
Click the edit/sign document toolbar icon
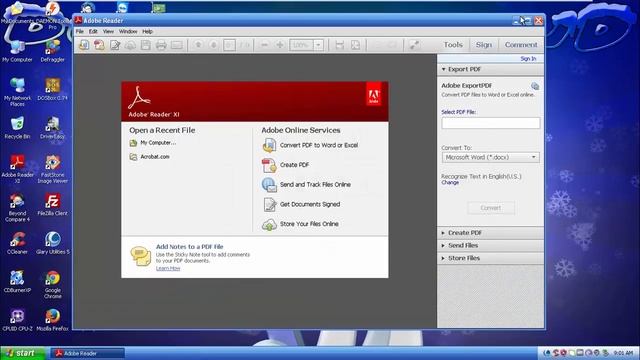[115, 45]
